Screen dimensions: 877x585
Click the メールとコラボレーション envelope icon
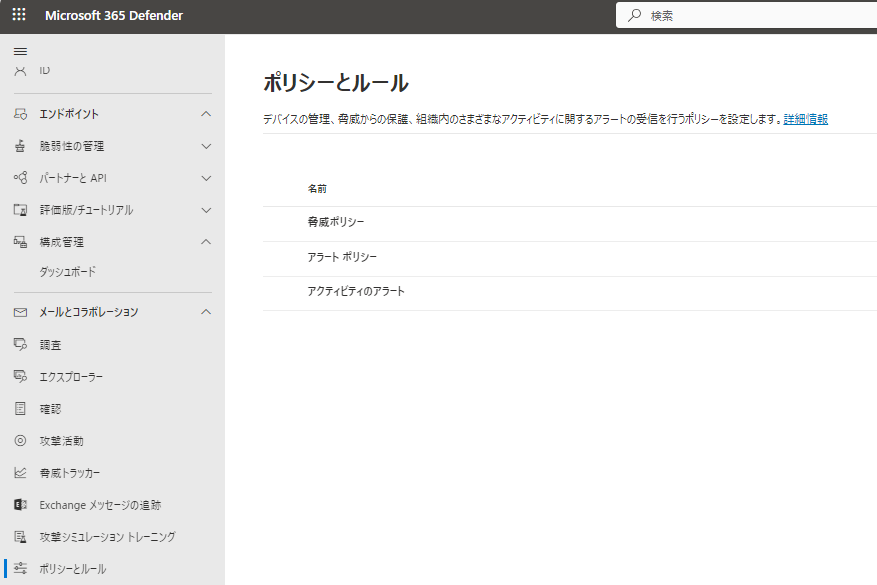pyautogui.click(x=20, y=312)
